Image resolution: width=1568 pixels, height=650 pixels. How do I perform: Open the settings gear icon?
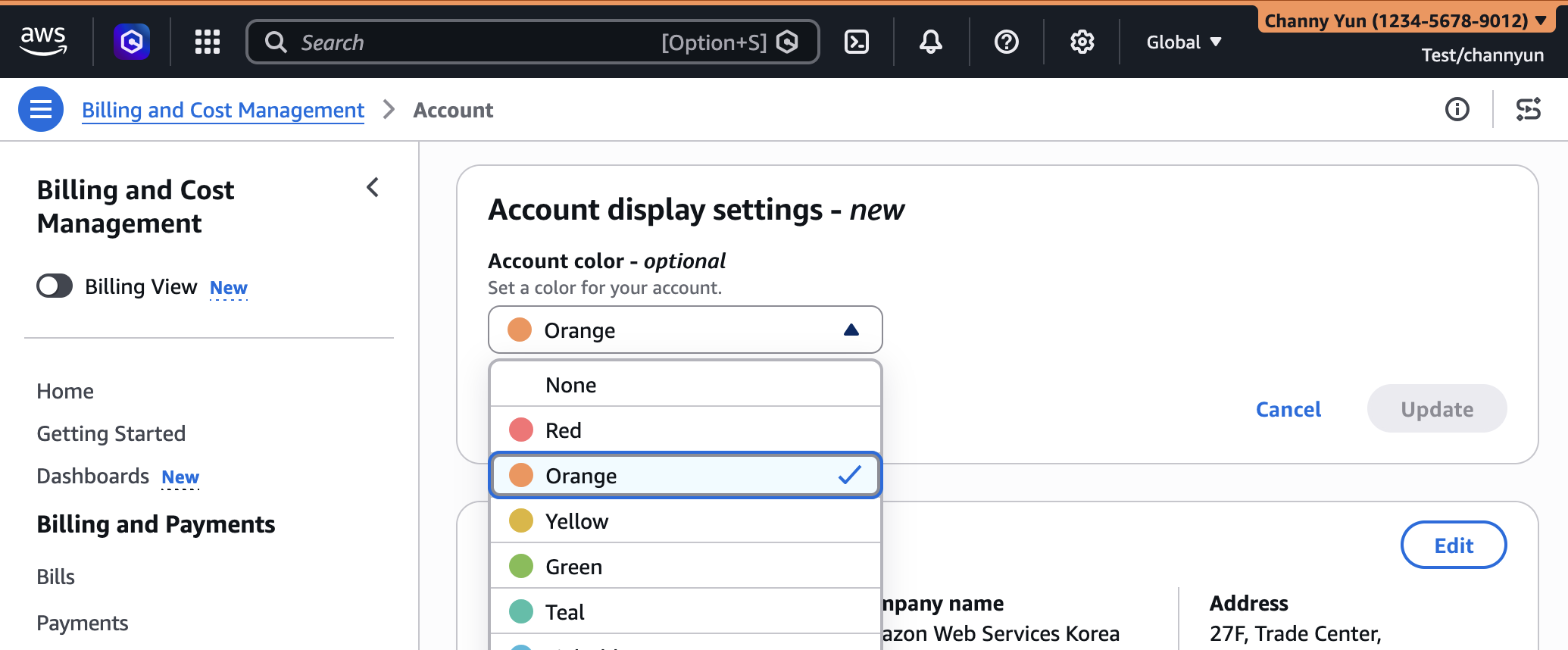pos(1082,42)
